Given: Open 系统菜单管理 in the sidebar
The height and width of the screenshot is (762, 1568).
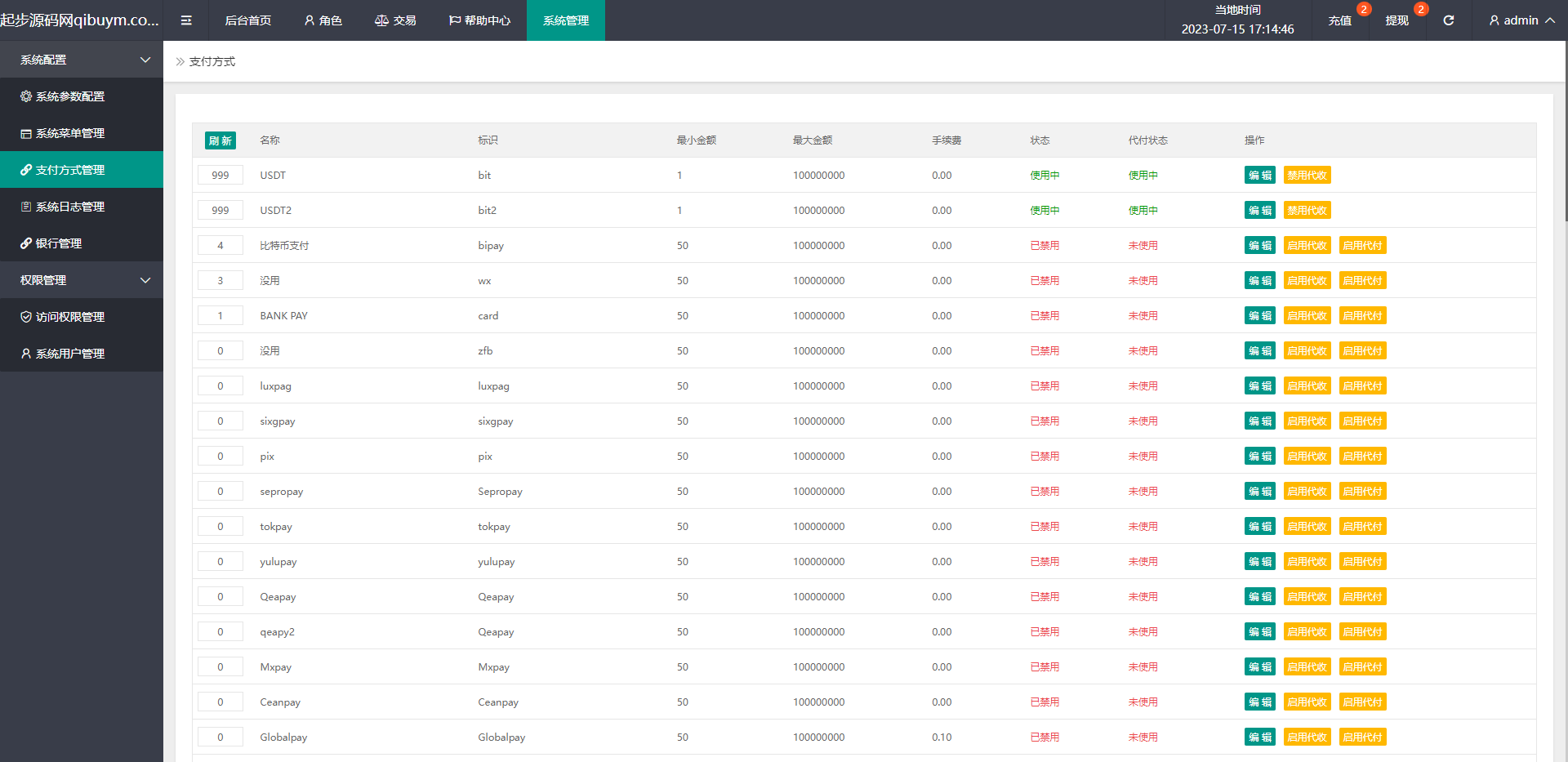Looking at the screenshot, I should tap(69, 133).
